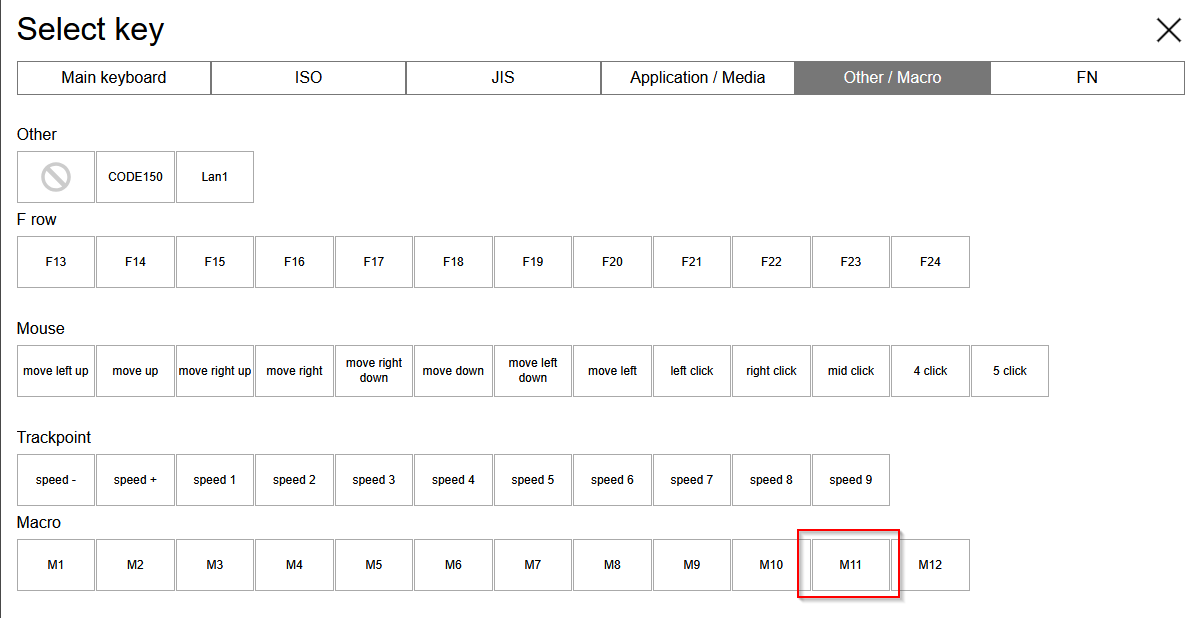The image size is (1195, 618).
Task: Choose the CODE150 key
Action: [x=135, y=177]
